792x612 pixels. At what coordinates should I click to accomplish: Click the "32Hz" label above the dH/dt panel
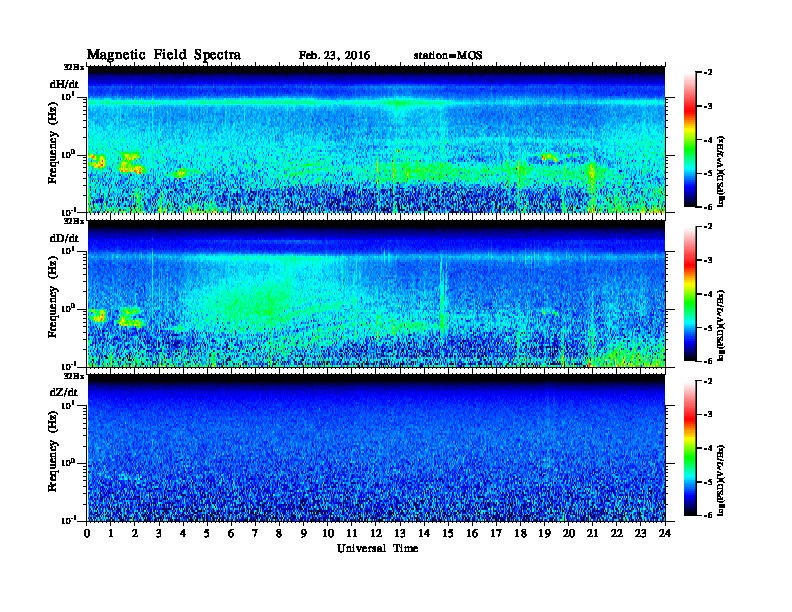tap(74, 67)
